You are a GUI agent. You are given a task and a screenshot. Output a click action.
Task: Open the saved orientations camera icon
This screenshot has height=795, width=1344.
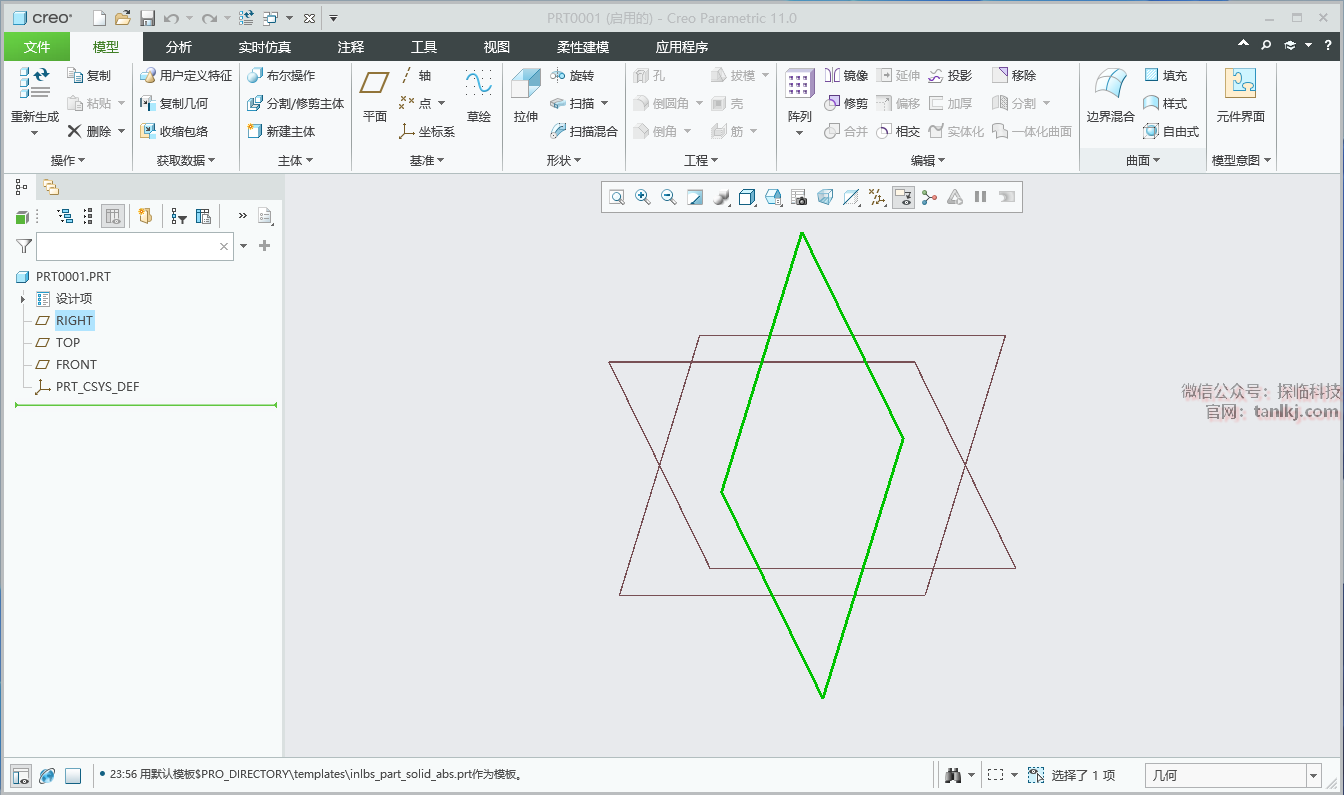[x=799, y=198]
